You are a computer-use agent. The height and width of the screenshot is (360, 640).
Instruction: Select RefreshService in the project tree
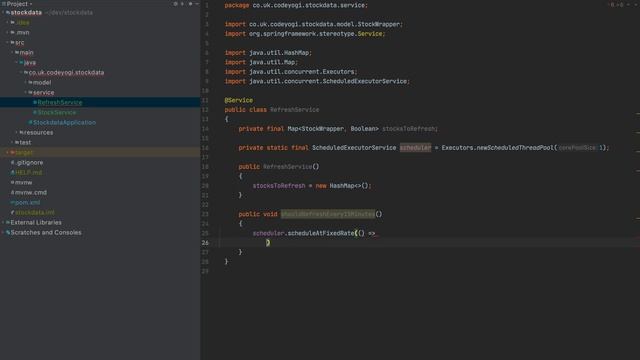(x=60, y=102)
